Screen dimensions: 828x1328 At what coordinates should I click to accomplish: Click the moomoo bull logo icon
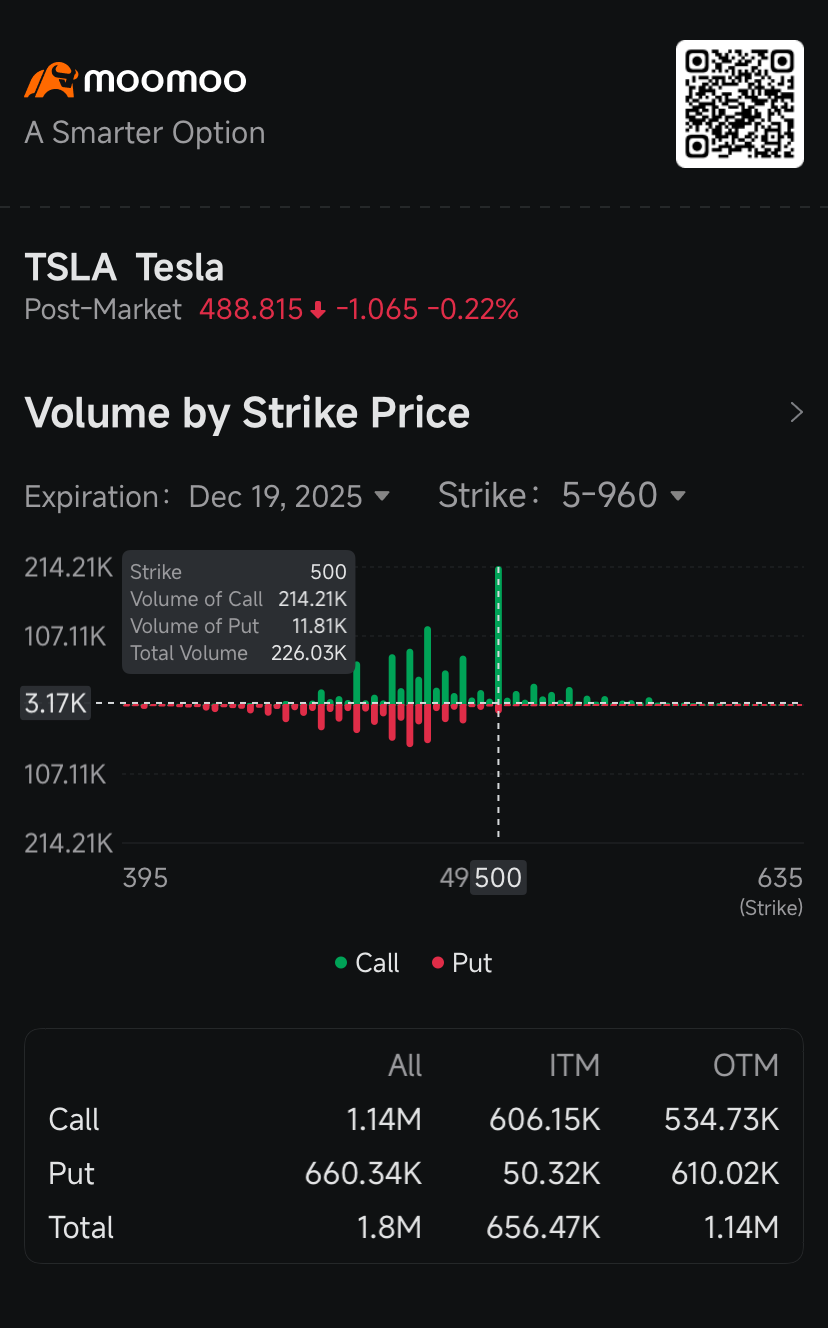tap(50, 80)
